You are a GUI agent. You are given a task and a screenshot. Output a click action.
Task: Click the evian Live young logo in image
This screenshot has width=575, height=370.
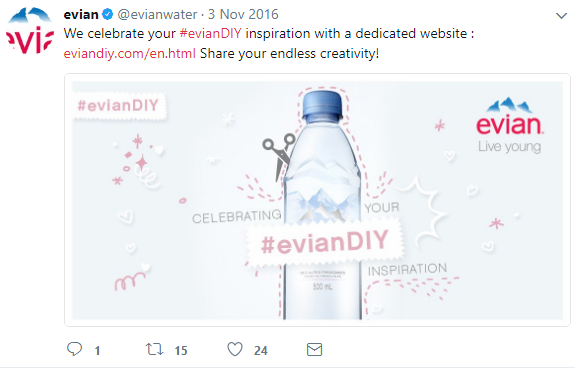[x=510, y=125]
